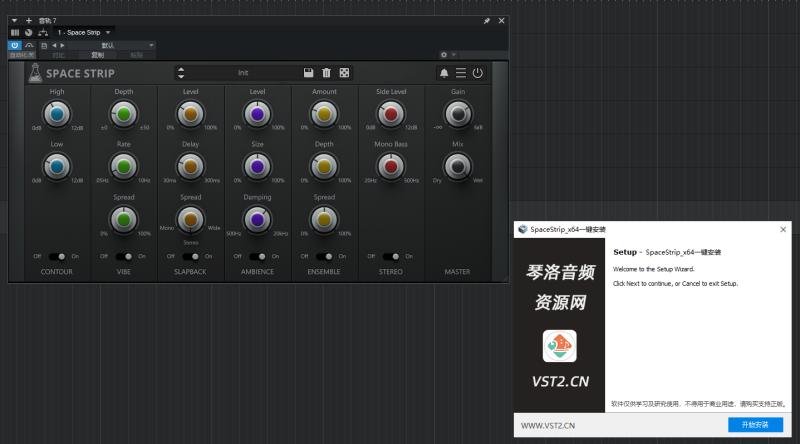This screenshot has height=444, width=800.
Task: Click the round host icon beside routing
Action: click(x=29, y=33)
